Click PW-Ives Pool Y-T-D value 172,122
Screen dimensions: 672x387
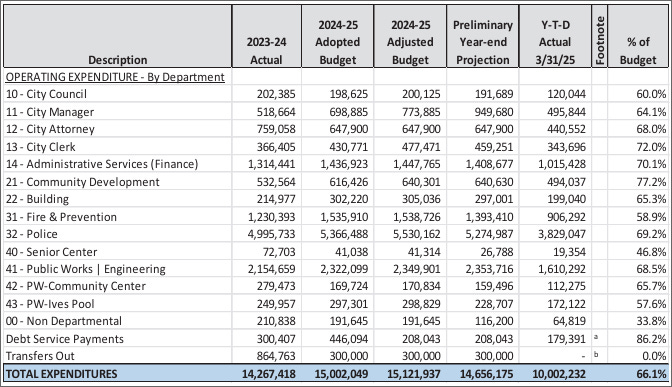[x=566, y=304]
